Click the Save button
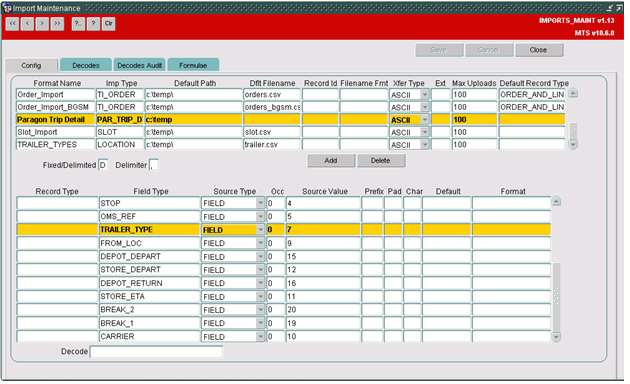 click(x=439, y=50)
